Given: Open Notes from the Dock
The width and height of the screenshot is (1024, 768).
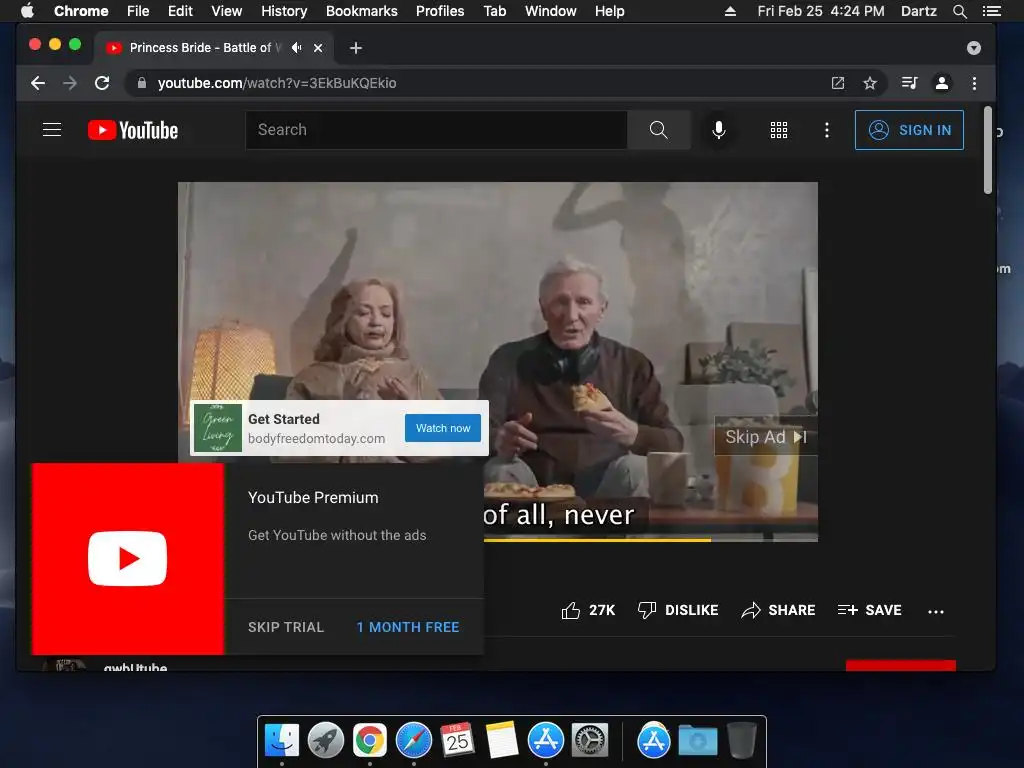Looking at the screenshot, I should click(501, 741).
